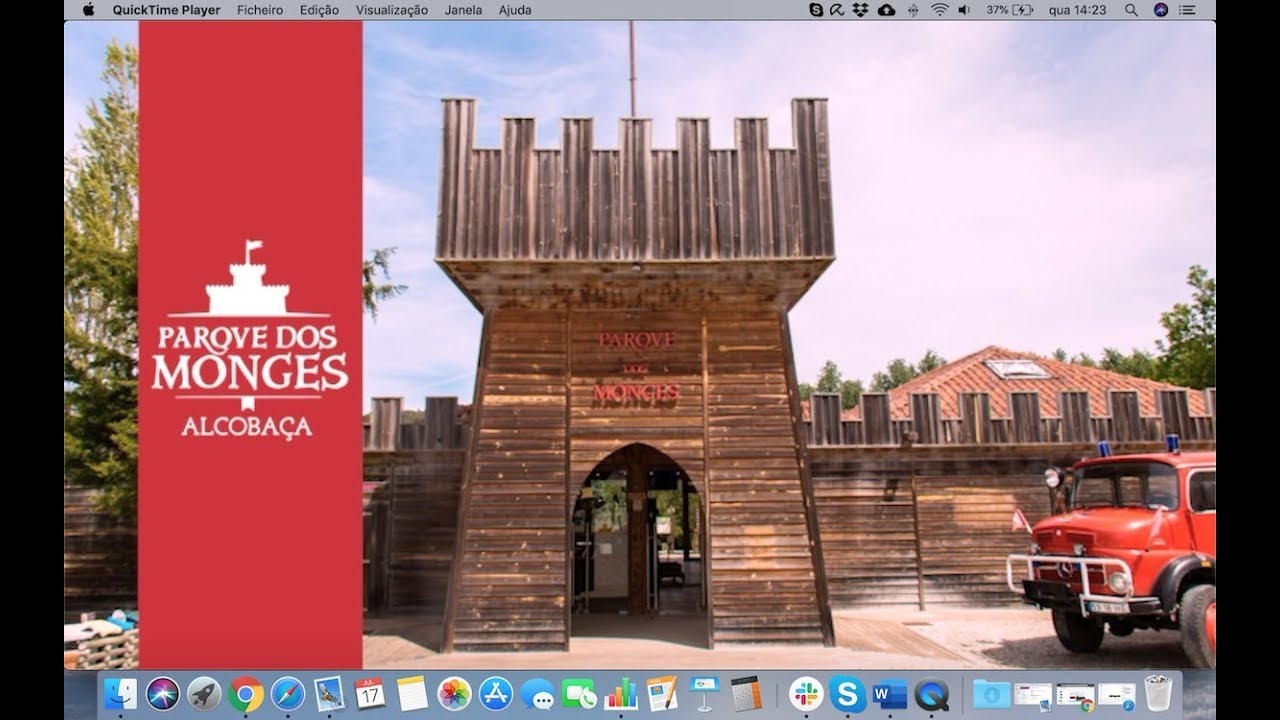Click the clock showing qua 14:23

pyautogui.click(x=1078, y=10)
